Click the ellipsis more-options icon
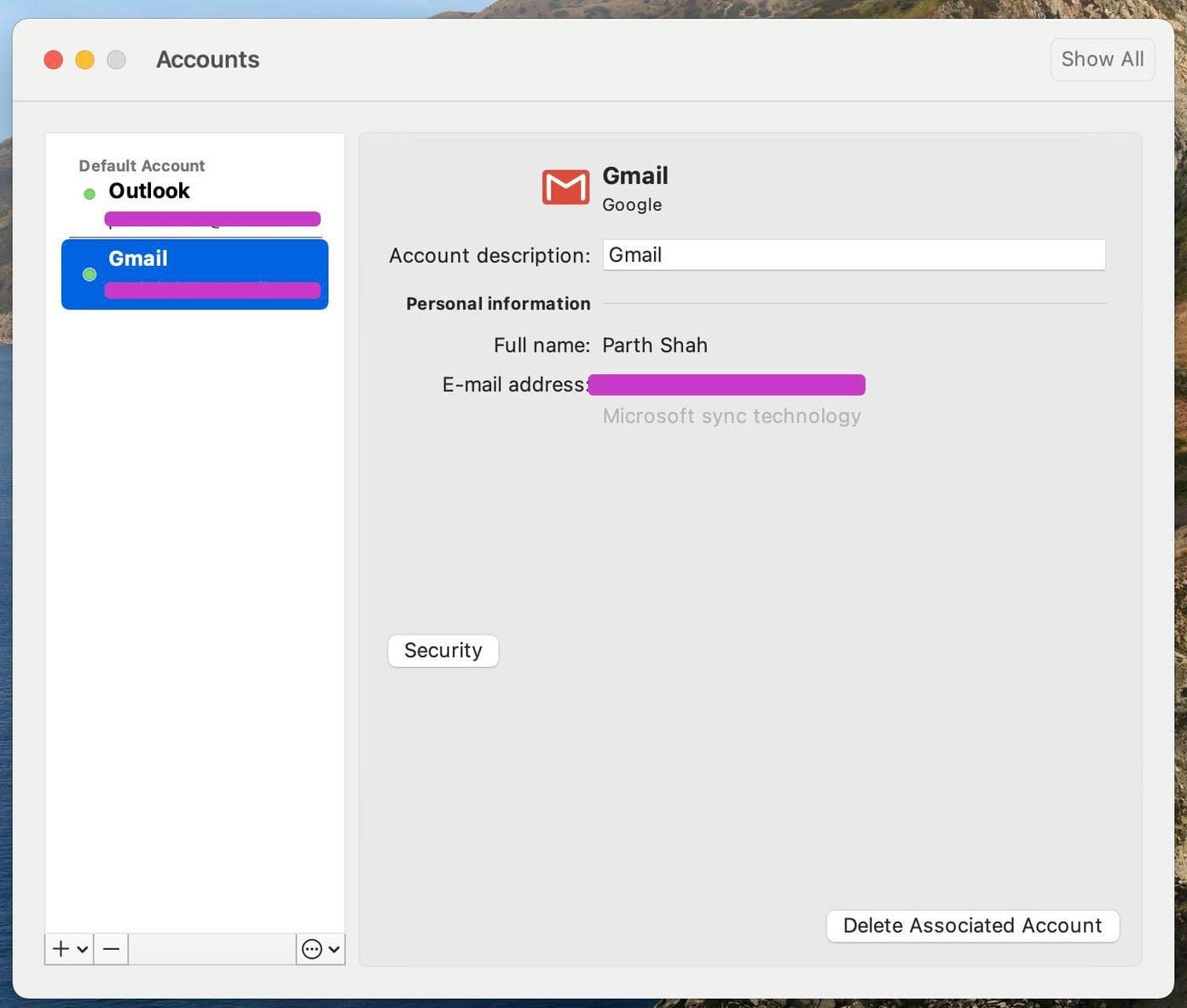The image size is (1187, 1008). click(x=312, y=949)
